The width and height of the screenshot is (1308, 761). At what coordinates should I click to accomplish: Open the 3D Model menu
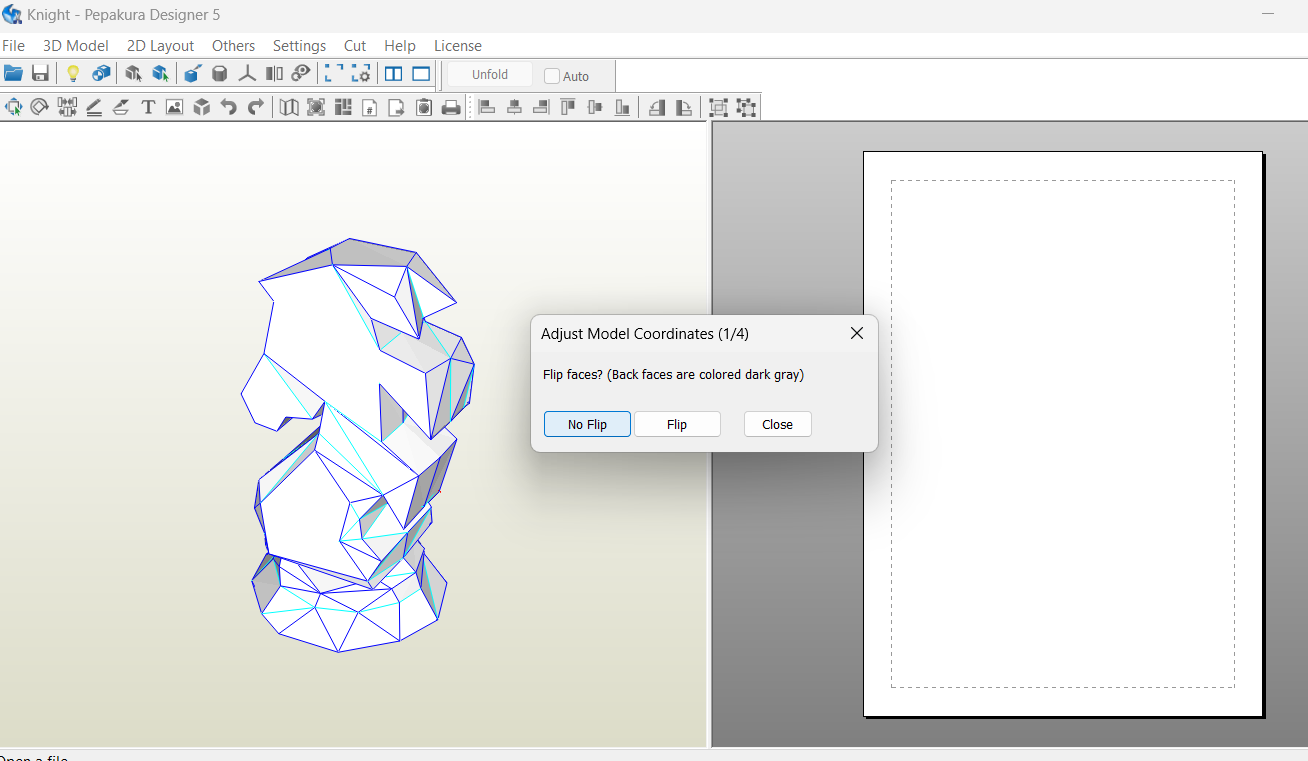(75, 46)
